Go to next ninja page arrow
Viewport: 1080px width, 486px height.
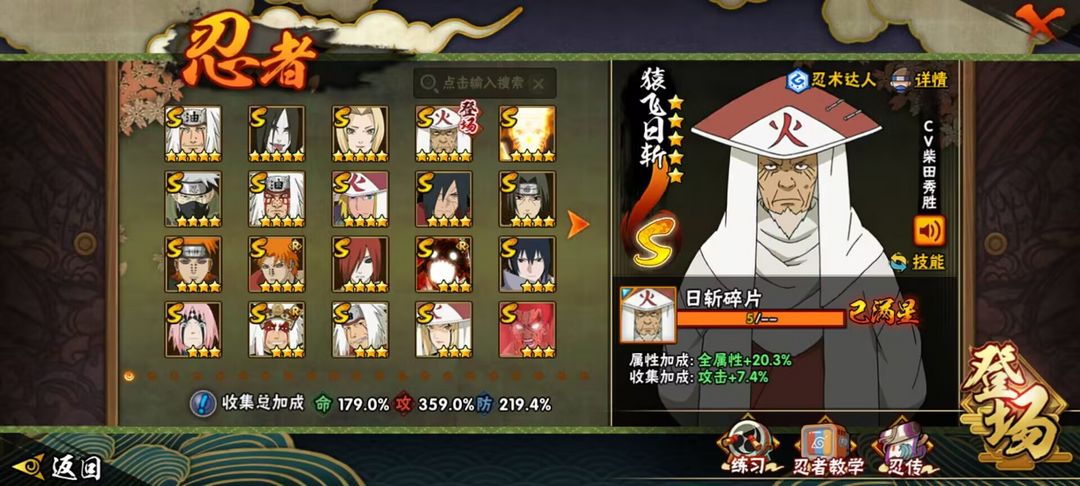577,224
